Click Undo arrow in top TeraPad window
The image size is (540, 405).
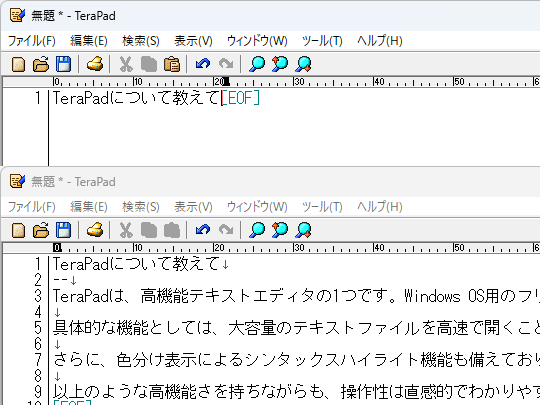[202, 64]
